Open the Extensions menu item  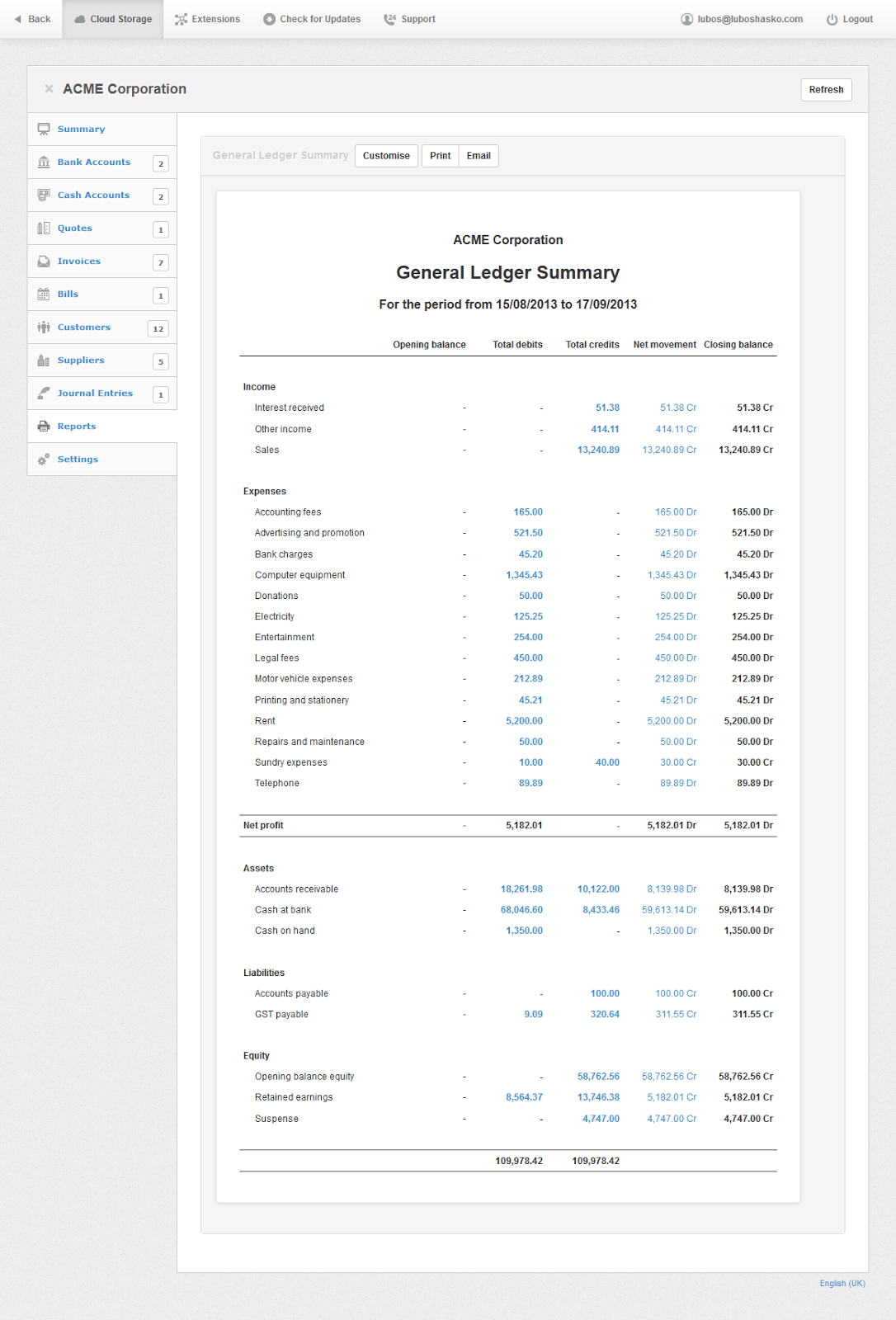click(207, 19)
